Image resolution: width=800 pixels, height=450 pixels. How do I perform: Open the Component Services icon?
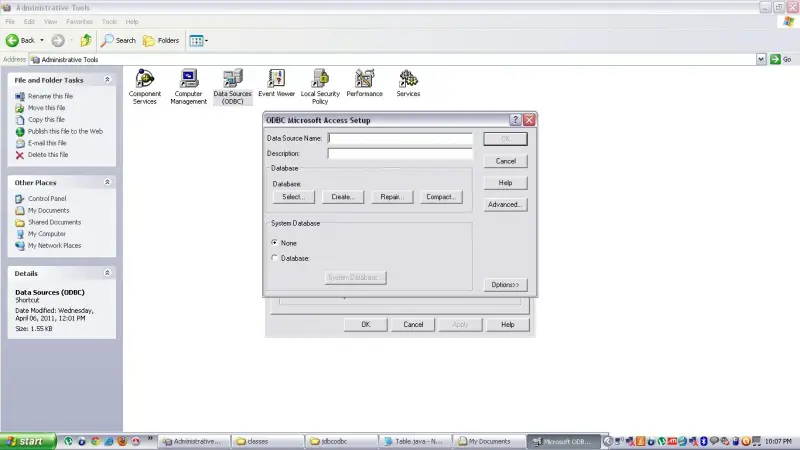[x=144, y=87]
